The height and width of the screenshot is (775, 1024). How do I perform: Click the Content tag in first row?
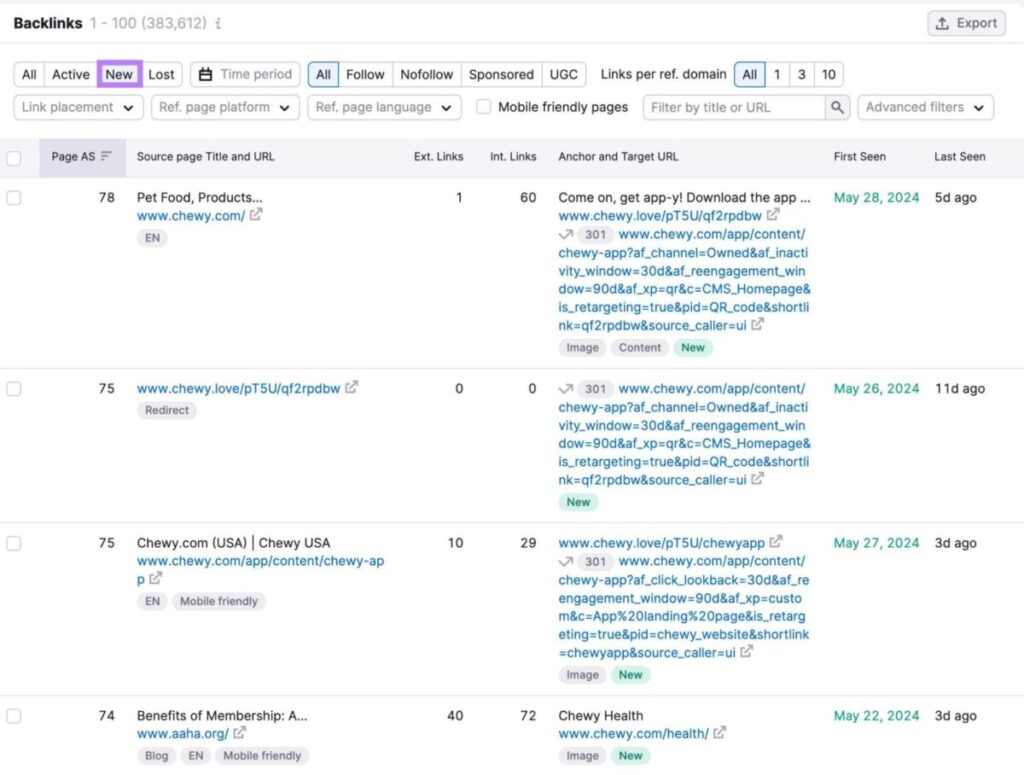[x=639, y=347]
